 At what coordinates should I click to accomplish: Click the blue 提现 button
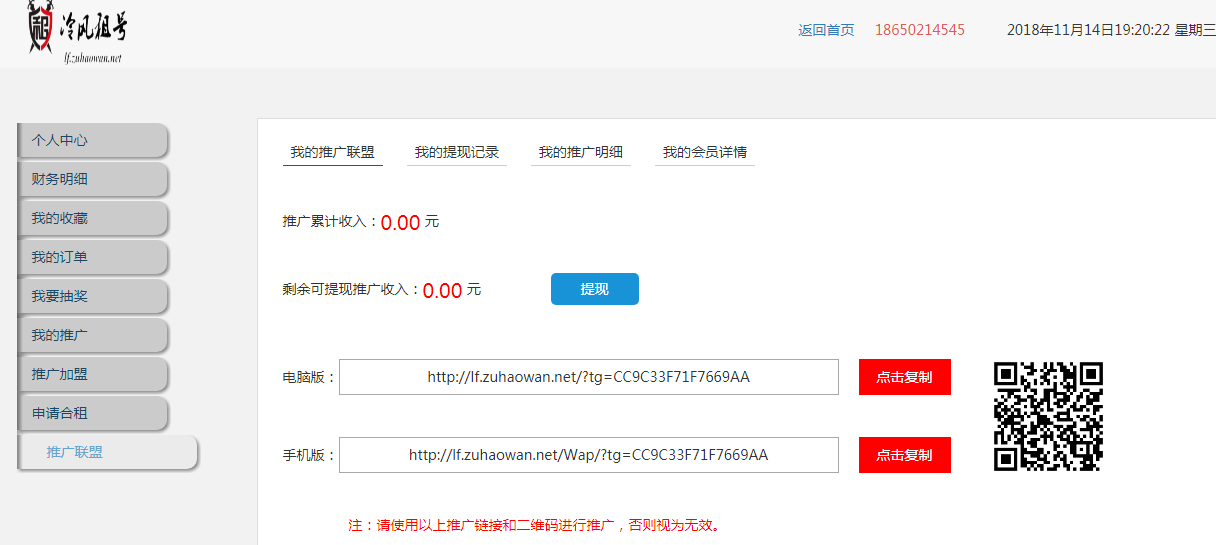pyautogui.click(x=595, y=289)
